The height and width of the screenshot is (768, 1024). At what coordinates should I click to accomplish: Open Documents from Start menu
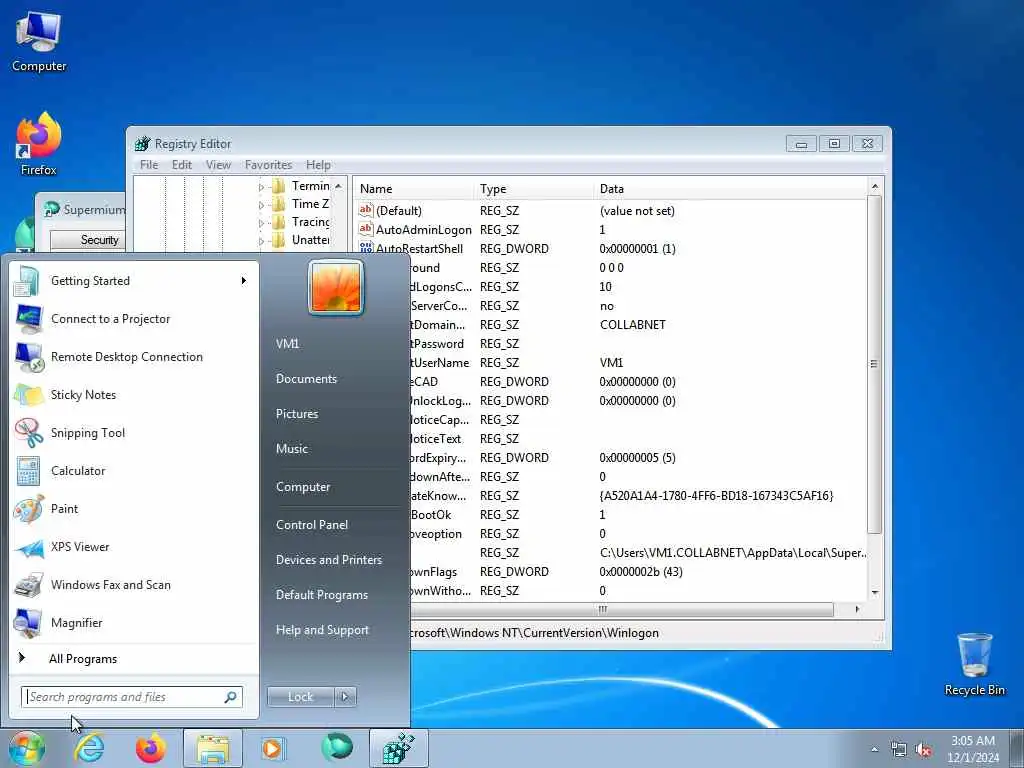[306, 379]
